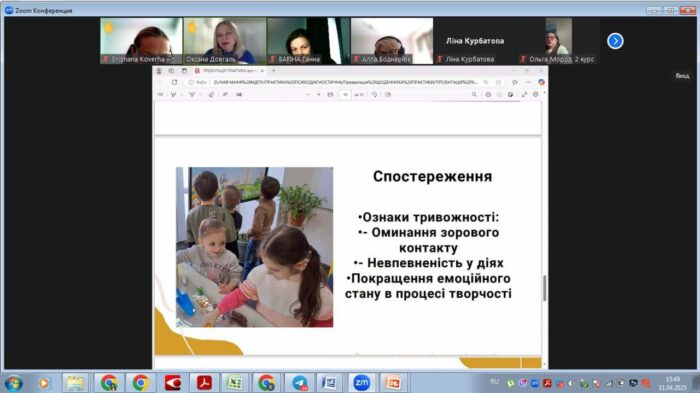Open the PDF viewer settings gear
The height and width of the screenshot is (393, 700).
click(535, 95)
